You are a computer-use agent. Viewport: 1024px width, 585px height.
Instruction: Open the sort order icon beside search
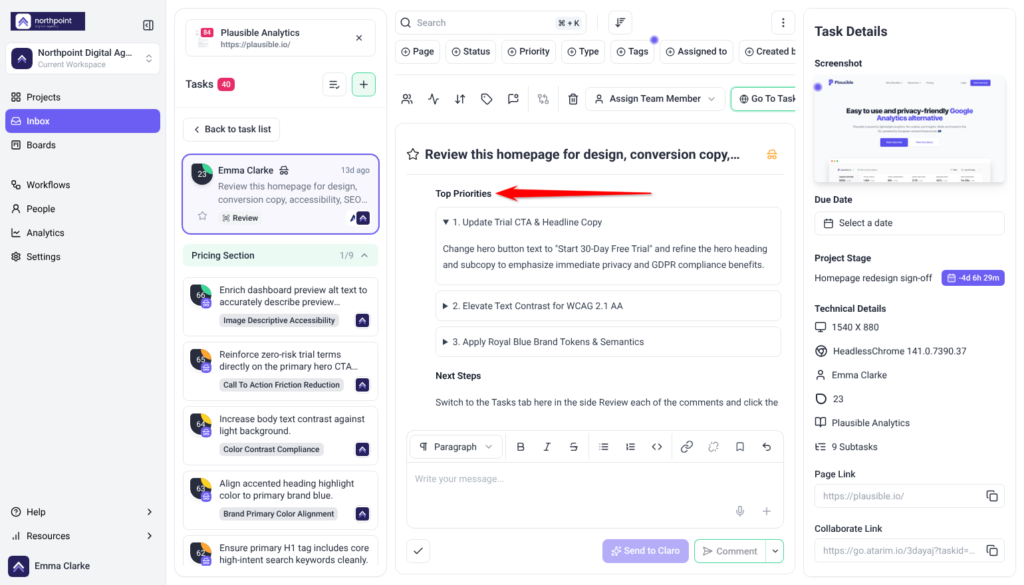620,23
